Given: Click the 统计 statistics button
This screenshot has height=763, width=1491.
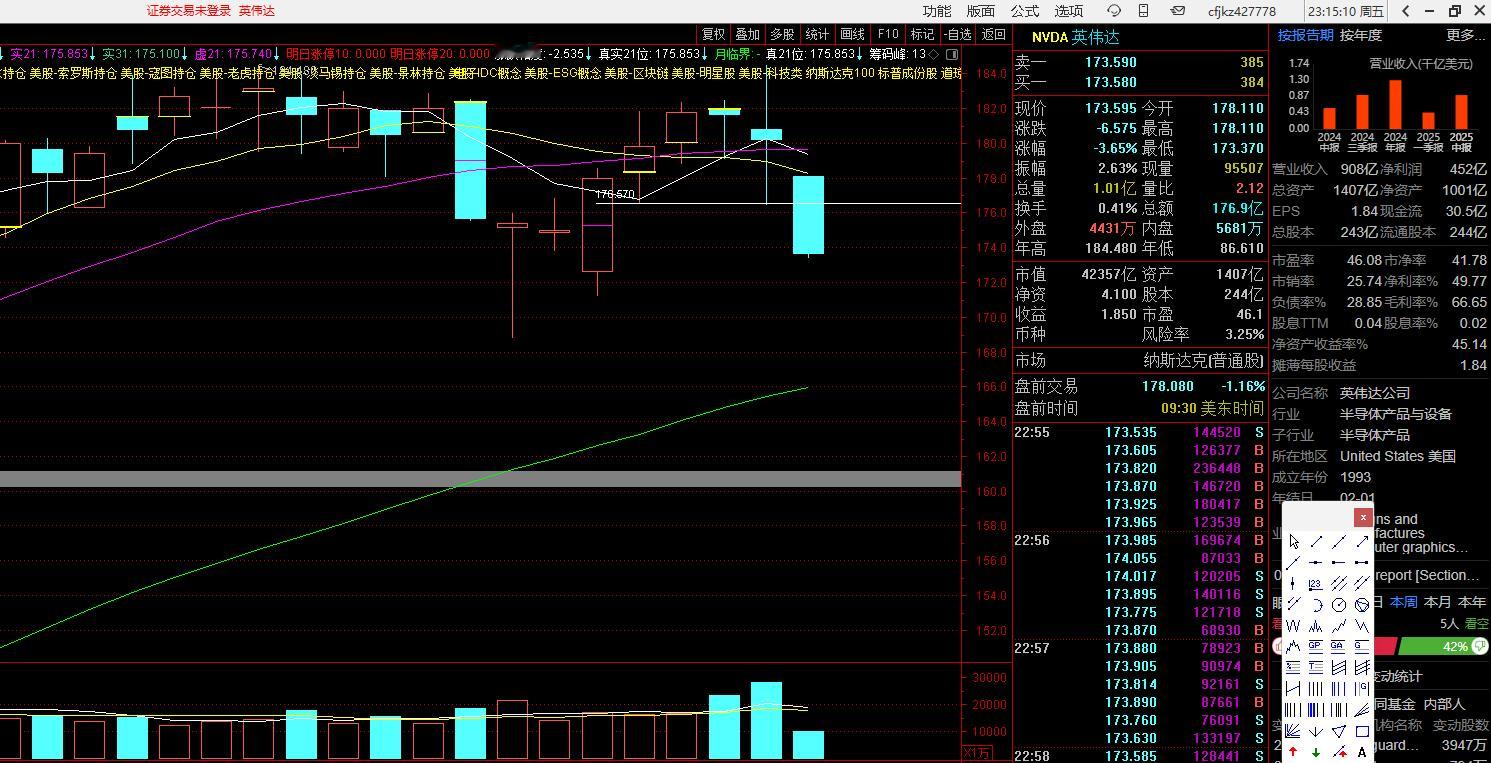Looking at the screenshot, I should (818, 34).
